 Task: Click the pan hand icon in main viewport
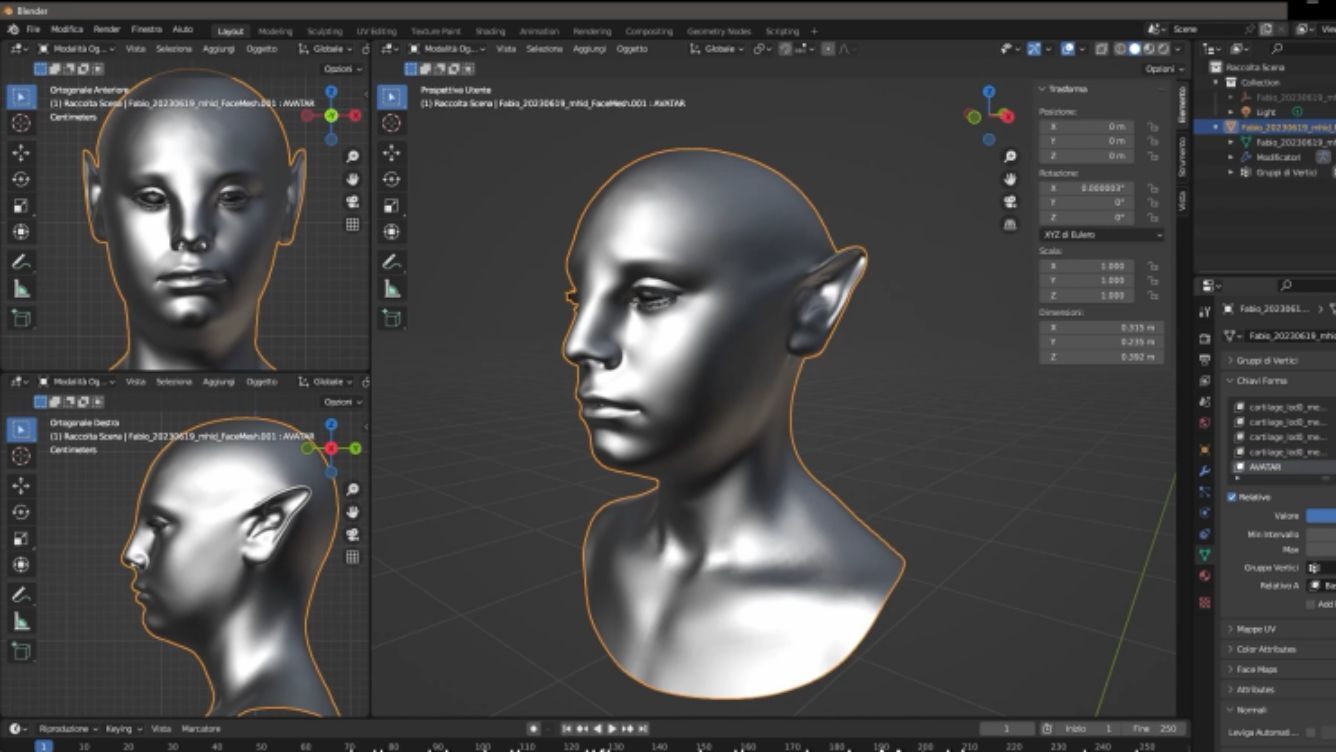coord(1010,179)
